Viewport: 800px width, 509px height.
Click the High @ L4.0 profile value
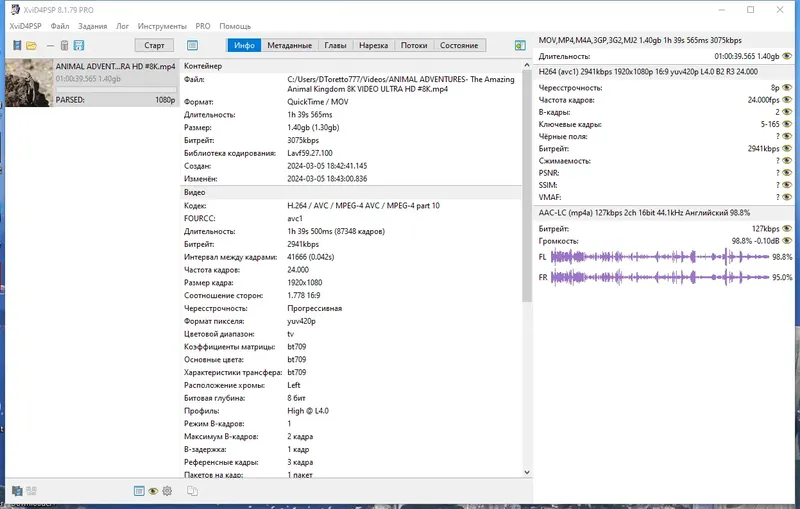pyautogui.click(x=308, y=411)
